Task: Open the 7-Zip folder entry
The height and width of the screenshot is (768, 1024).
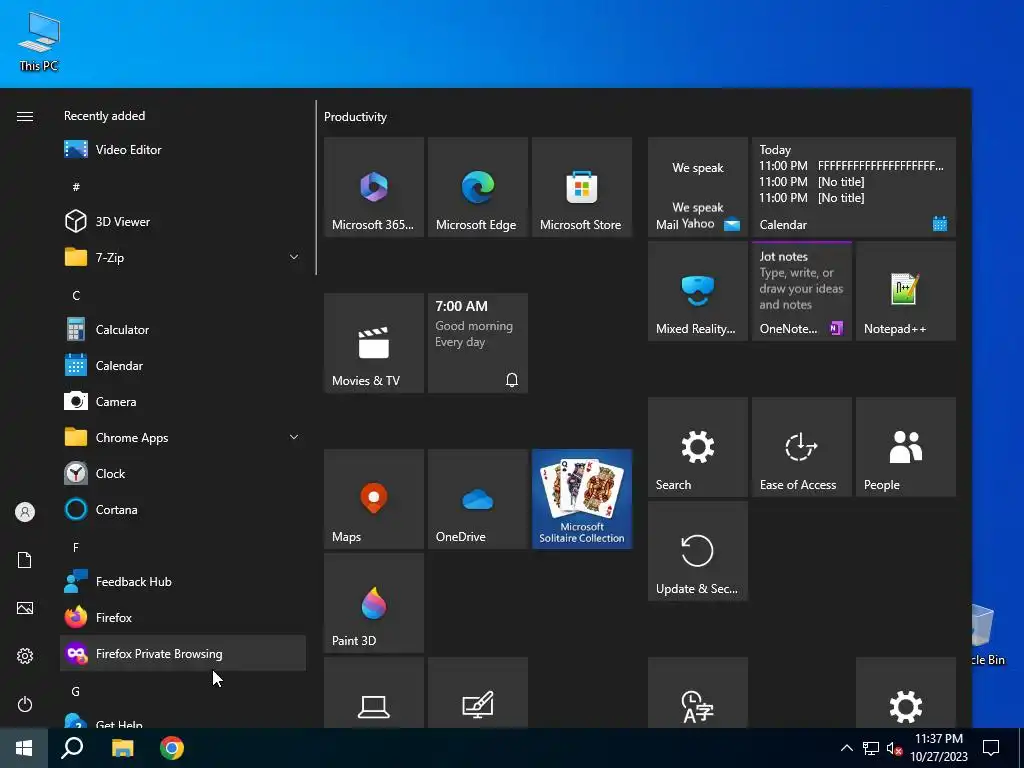Action: (183, 257)
